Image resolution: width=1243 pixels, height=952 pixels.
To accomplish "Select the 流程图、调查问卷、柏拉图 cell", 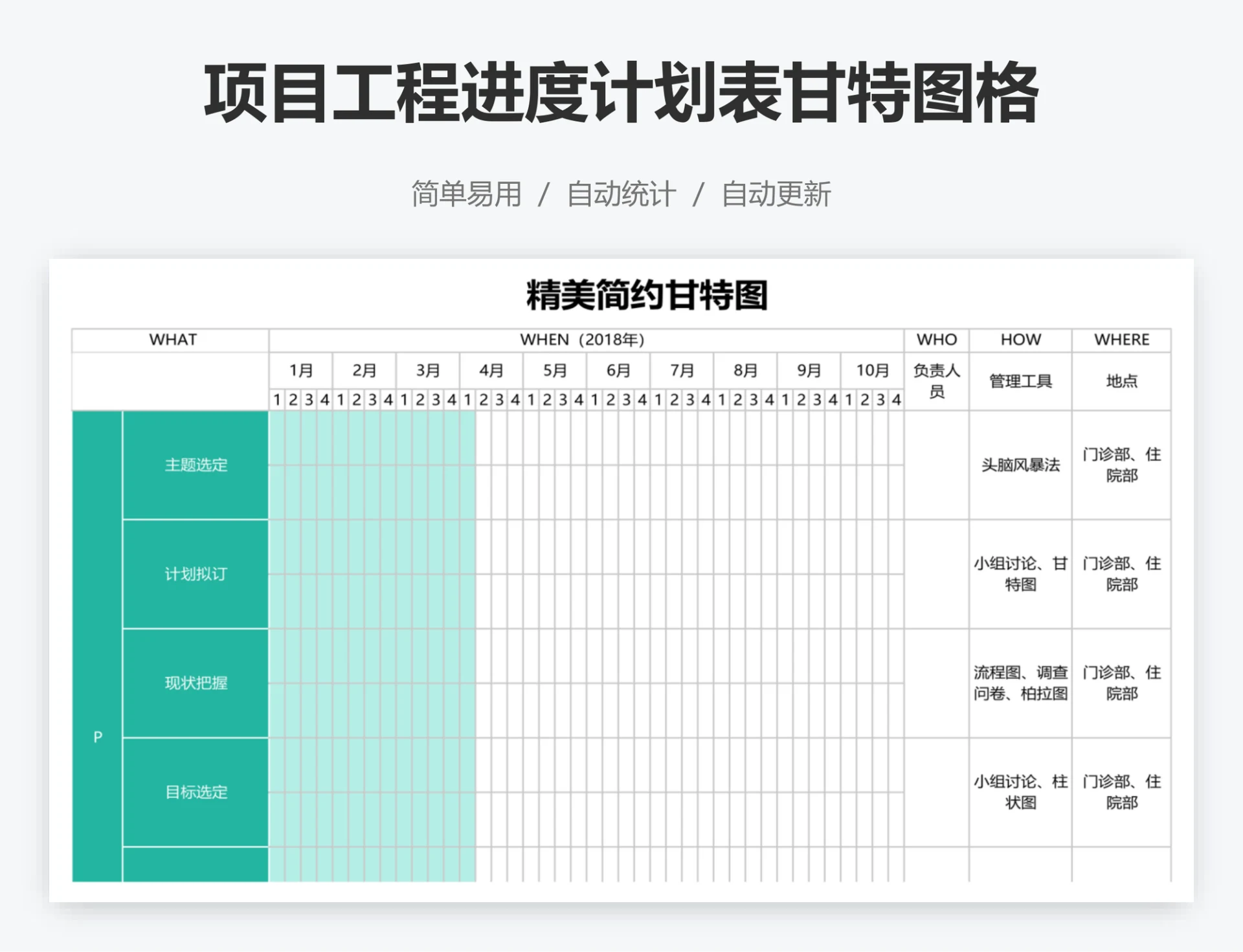I will (x=1020, y=683).
